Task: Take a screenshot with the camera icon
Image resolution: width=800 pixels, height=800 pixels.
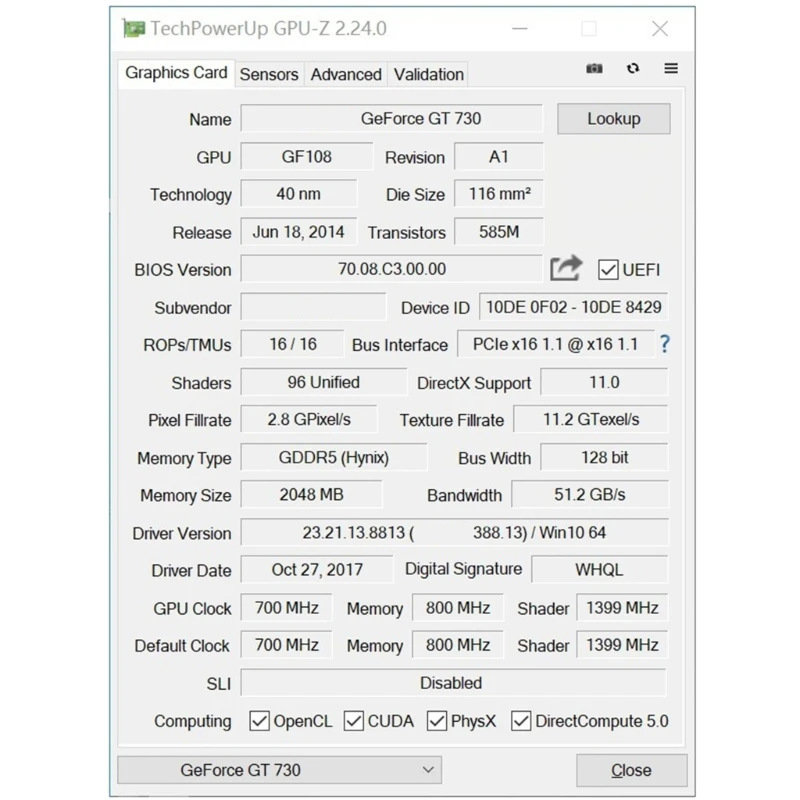Action: click(594, 68)
